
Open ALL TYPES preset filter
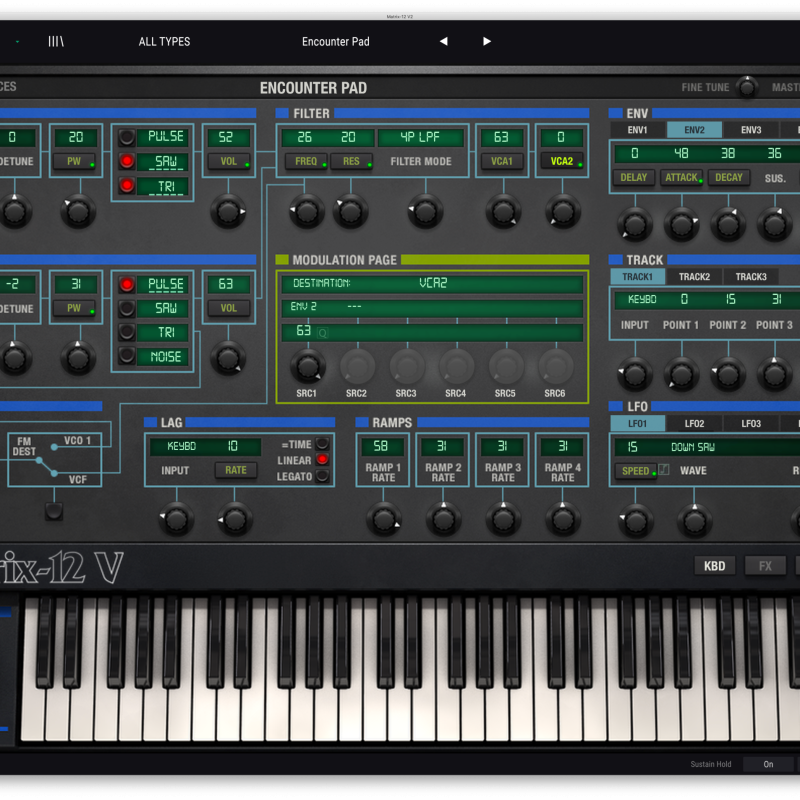(x=164, y=42)
